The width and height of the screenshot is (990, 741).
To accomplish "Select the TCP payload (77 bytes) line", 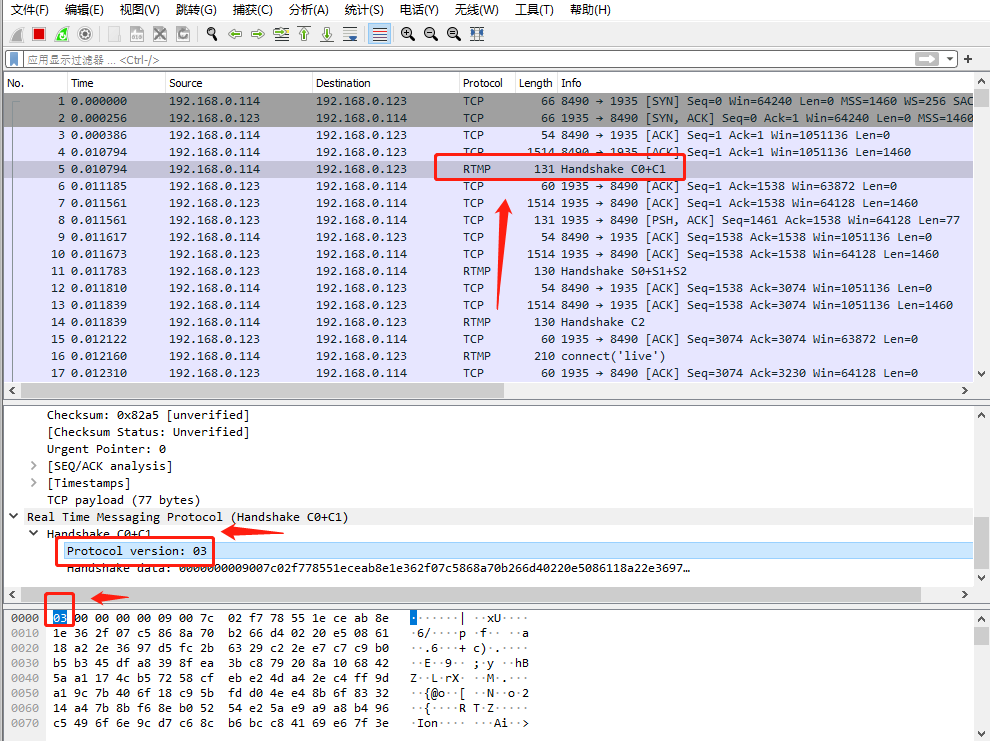I will click(123, 500).
